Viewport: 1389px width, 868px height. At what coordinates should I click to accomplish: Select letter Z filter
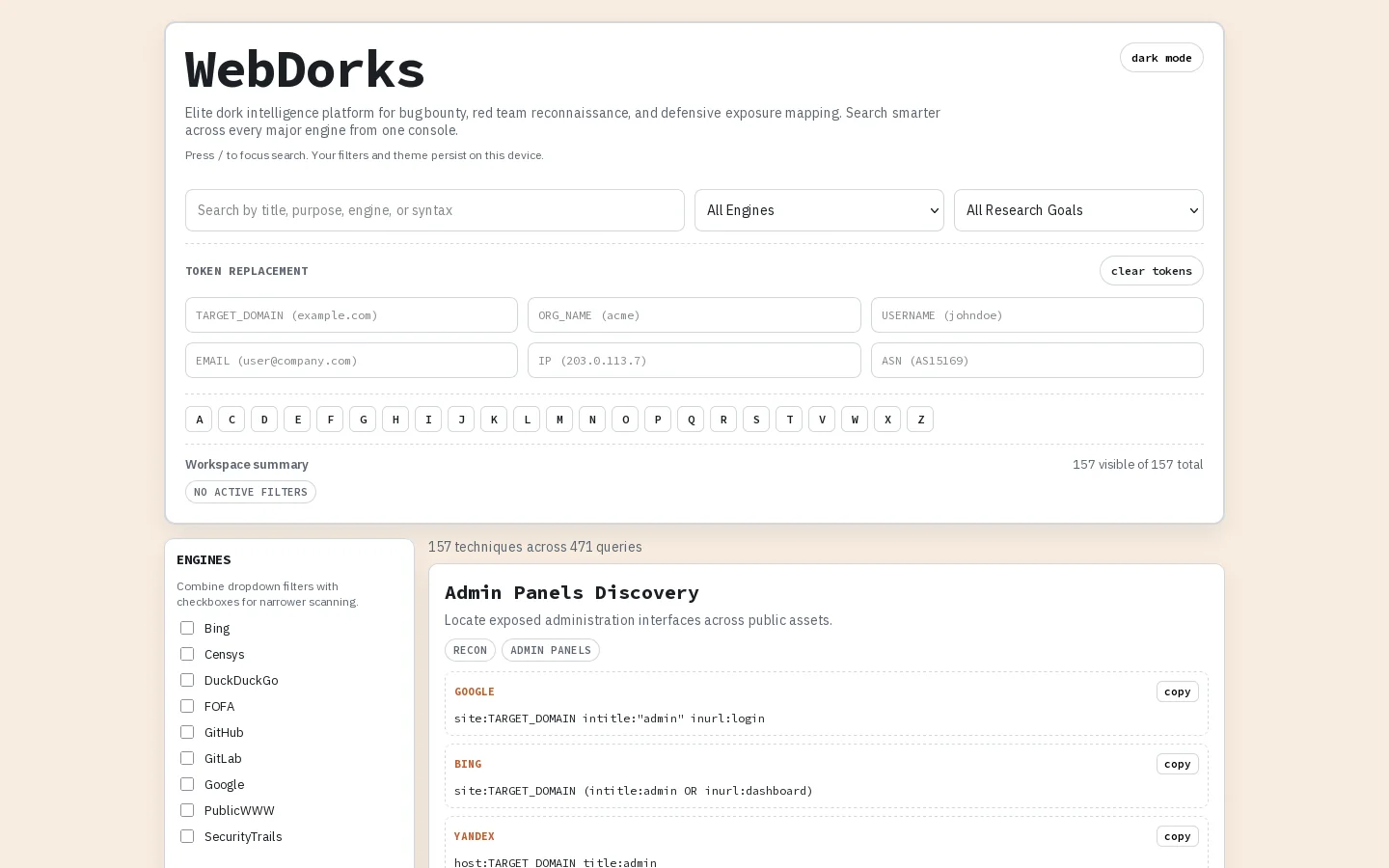[920, 420]
